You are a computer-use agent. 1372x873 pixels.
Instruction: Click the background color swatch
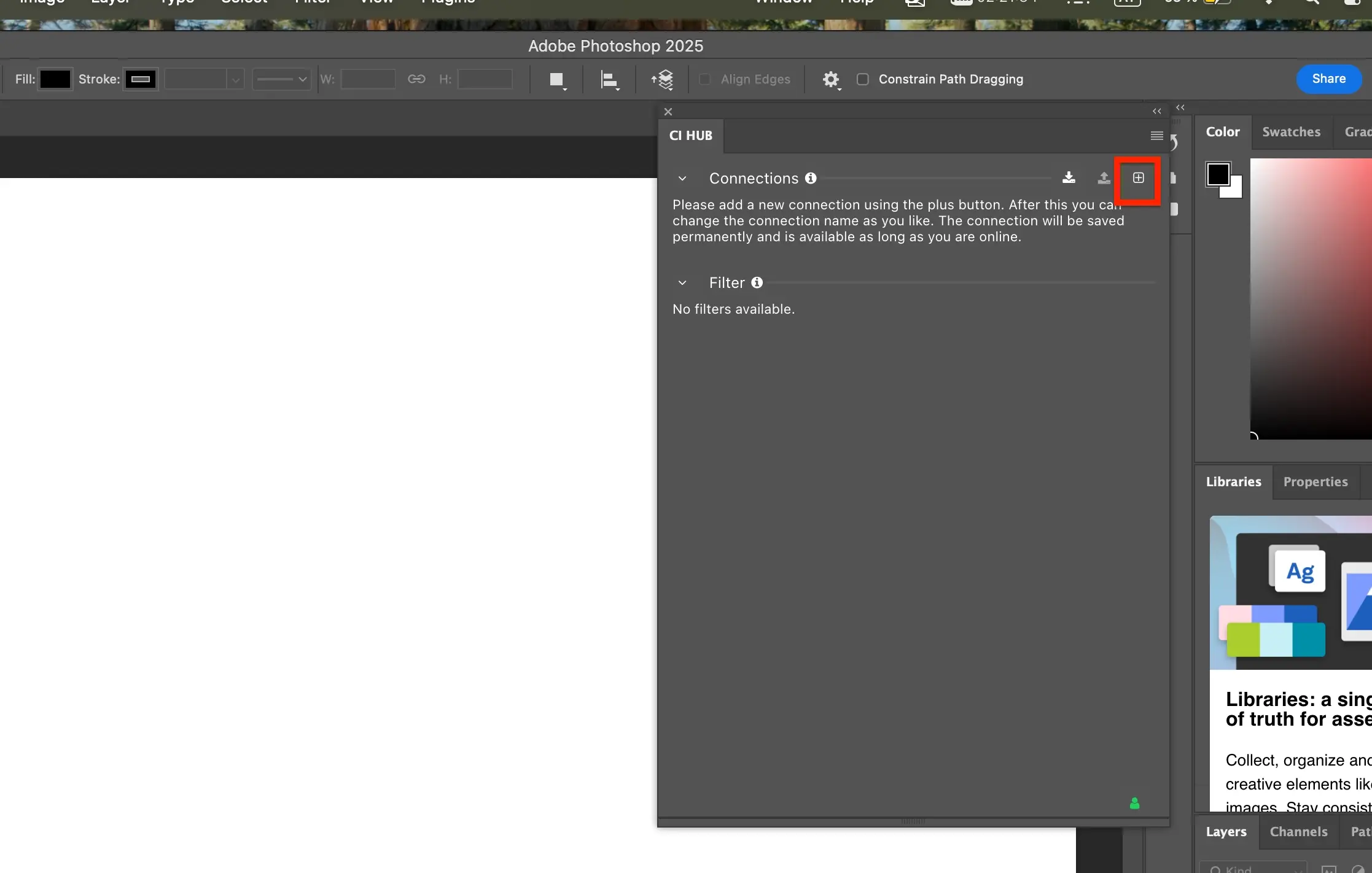tap(1235, 191)
